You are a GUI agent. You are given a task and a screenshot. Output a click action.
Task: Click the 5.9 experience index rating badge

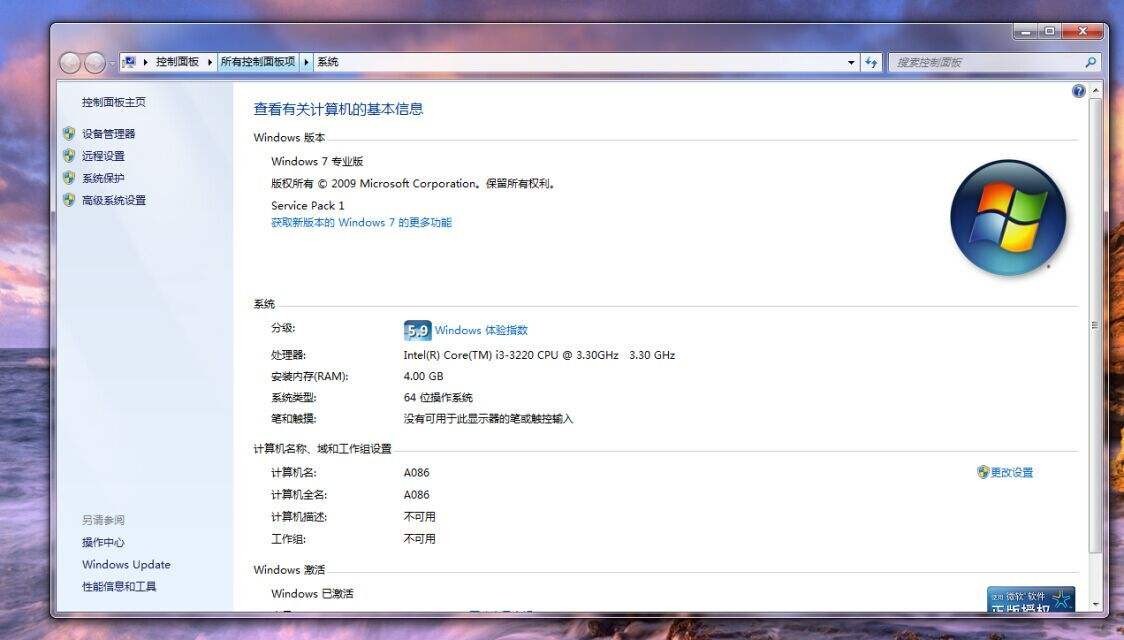[x=417, y=330]
